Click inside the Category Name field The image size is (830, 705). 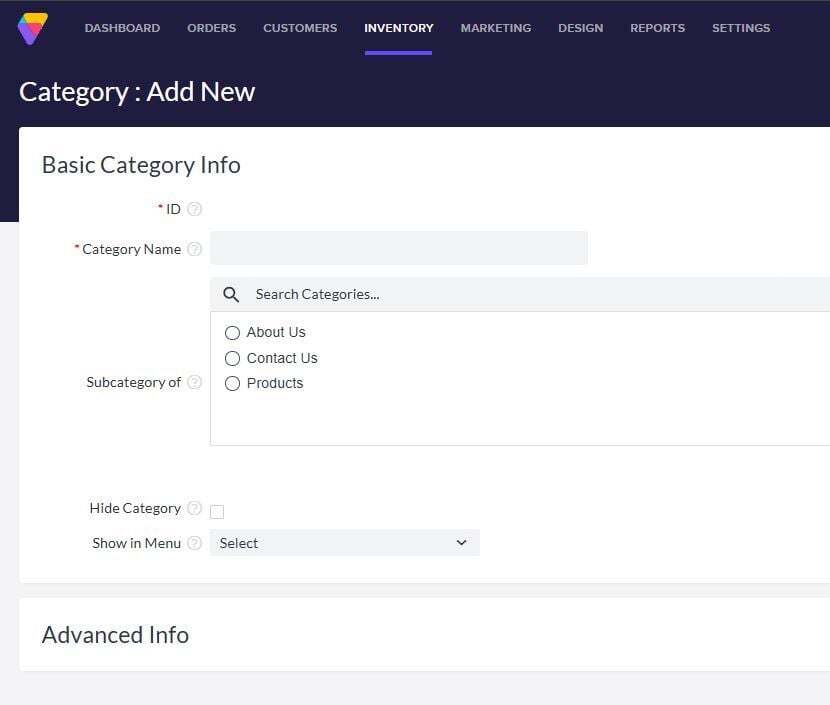(398, 248)
